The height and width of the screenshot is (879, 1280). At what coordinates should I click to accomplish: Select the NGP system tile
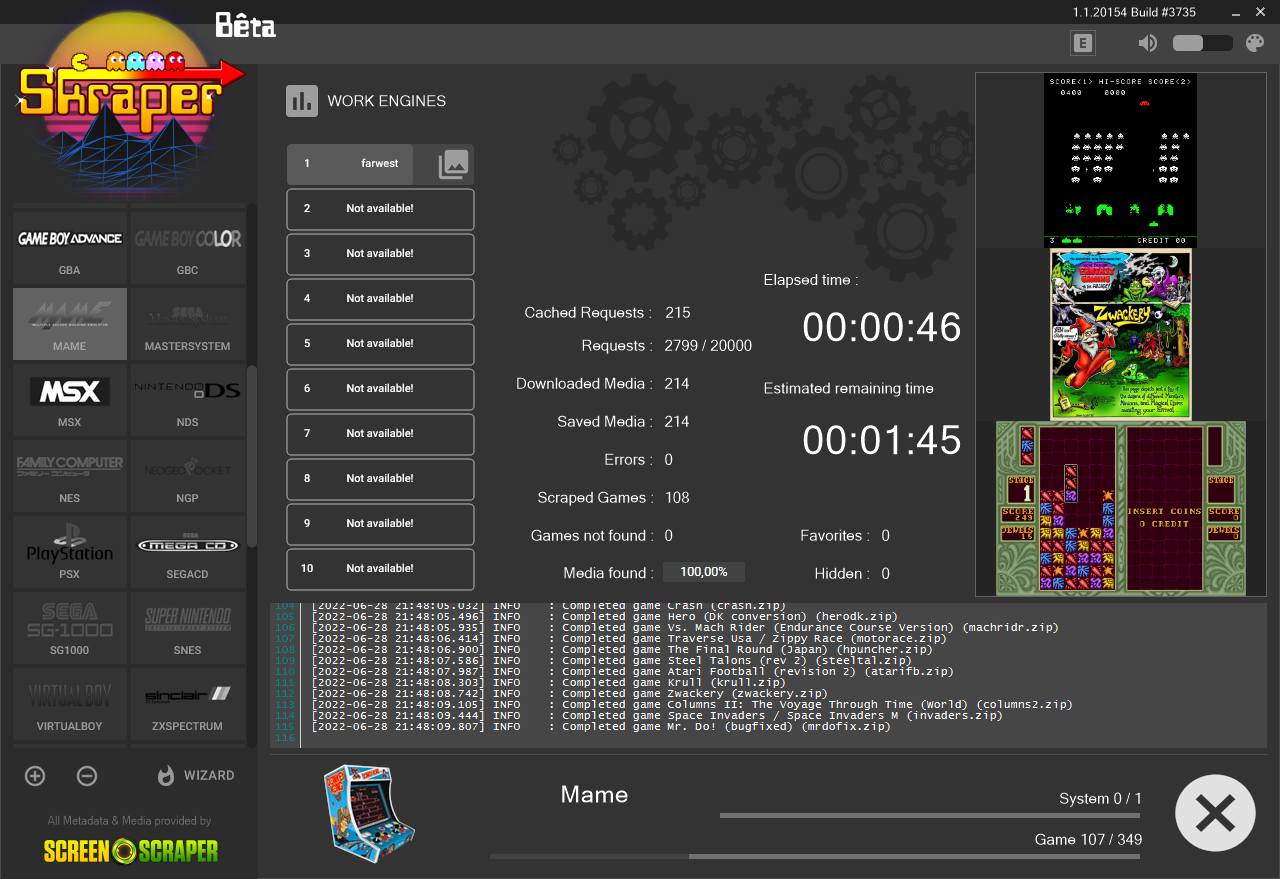coord(188,475)
